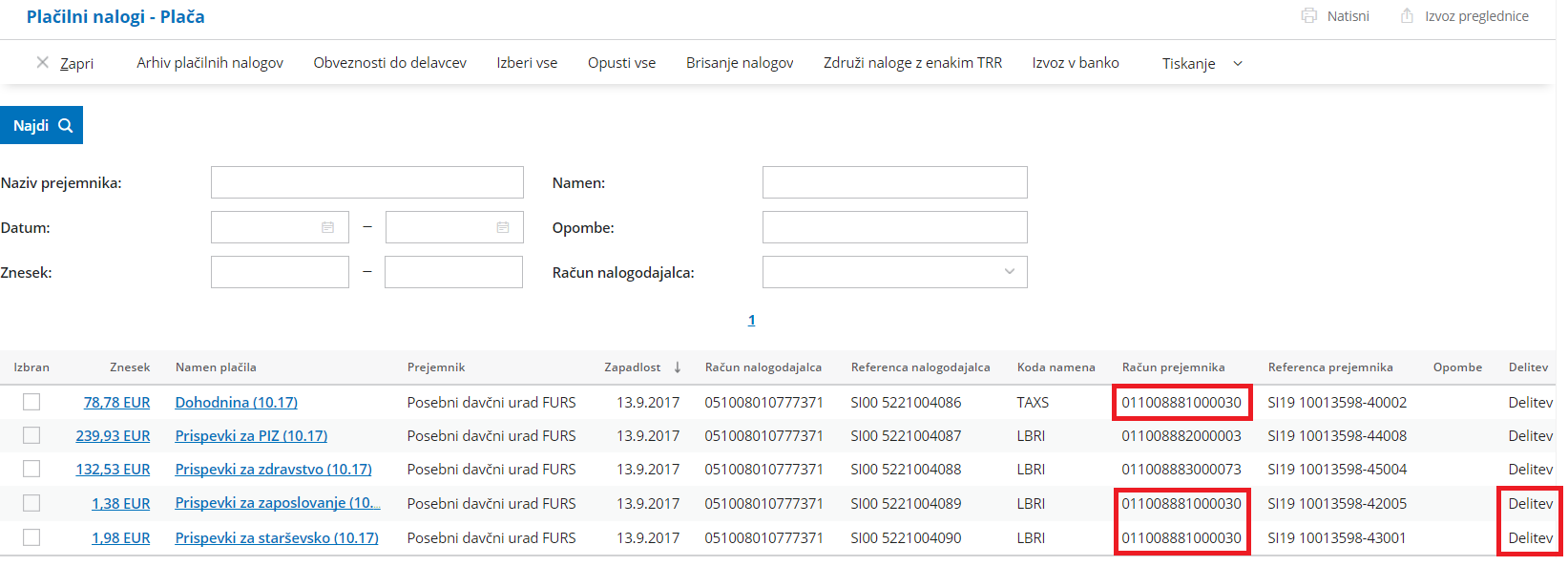Click the second Znesek input field
This screenshot has height=566, width=1568.
coord(453,272)
